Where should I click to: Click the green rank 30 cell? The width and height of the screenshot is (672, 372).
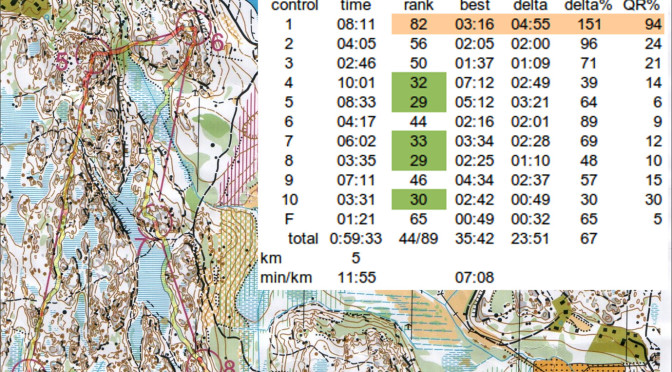tap(419, 199)
